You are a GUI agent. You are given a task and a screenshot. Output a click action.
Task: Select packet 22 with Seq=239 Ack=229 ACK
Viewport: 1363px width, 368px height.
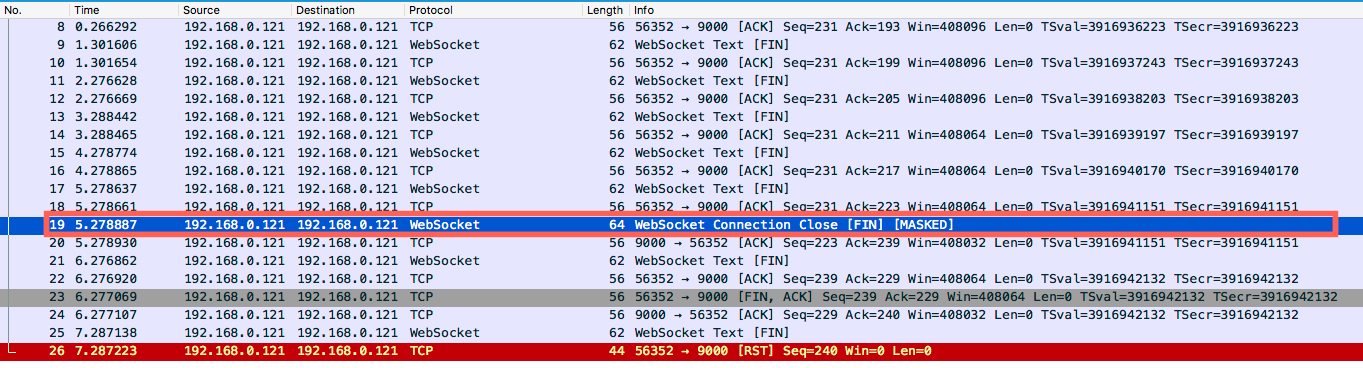pyautogui.click(x=681, y=278)
